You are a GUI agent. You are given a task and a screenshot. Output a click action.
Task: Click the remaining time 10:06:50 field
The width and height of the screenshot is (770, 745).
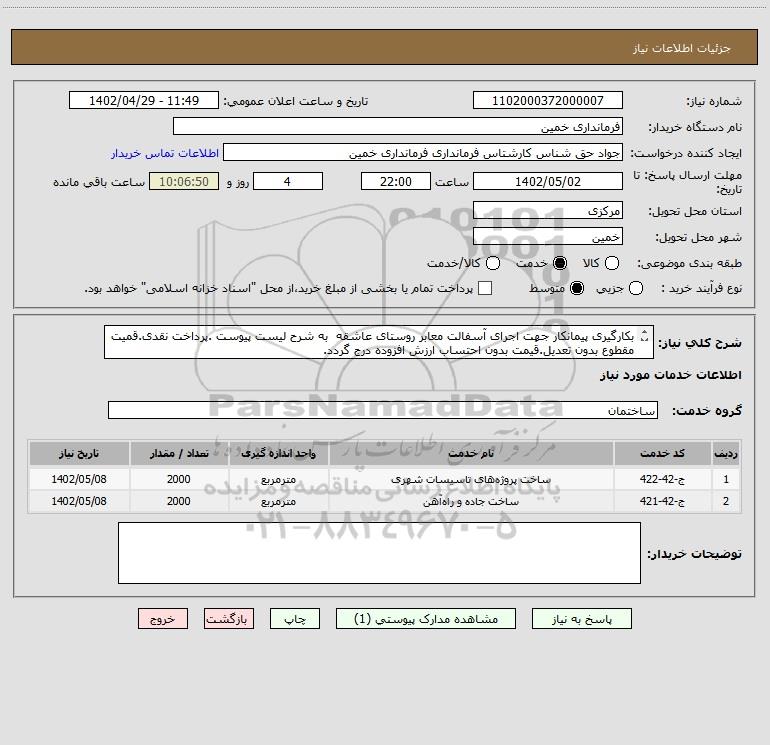(x=184, y=181)
